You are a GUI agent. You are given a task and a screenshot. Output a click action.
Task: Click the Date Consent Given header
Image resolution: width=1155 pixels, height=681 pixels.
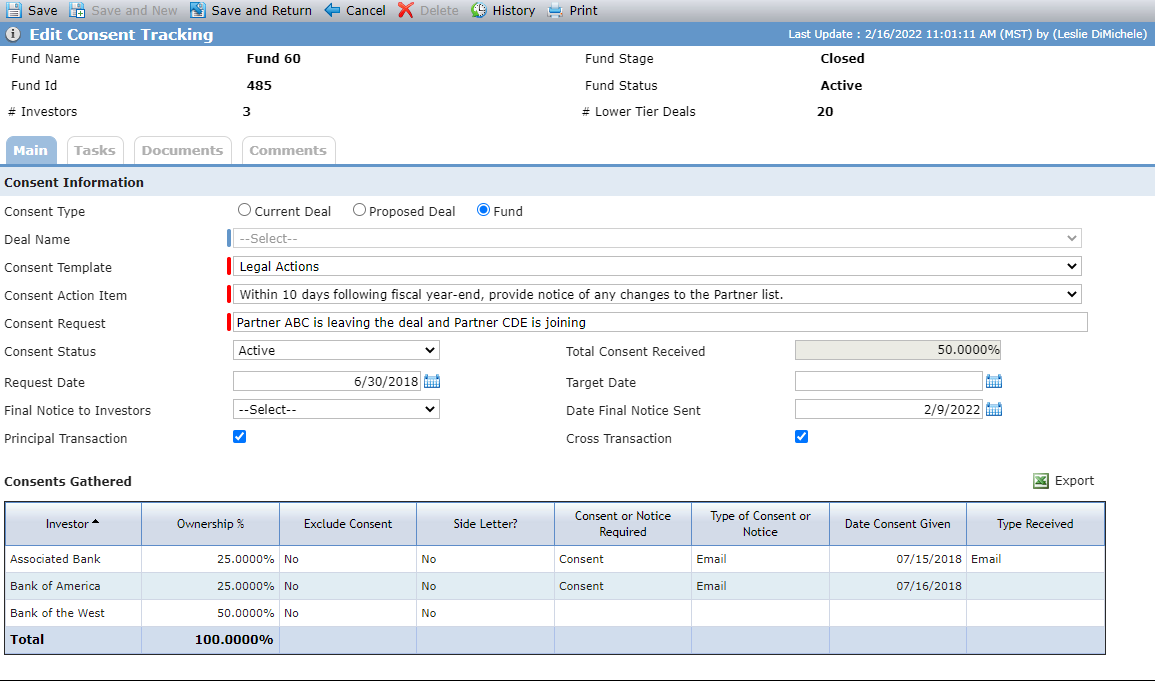[x=897, y=523]
